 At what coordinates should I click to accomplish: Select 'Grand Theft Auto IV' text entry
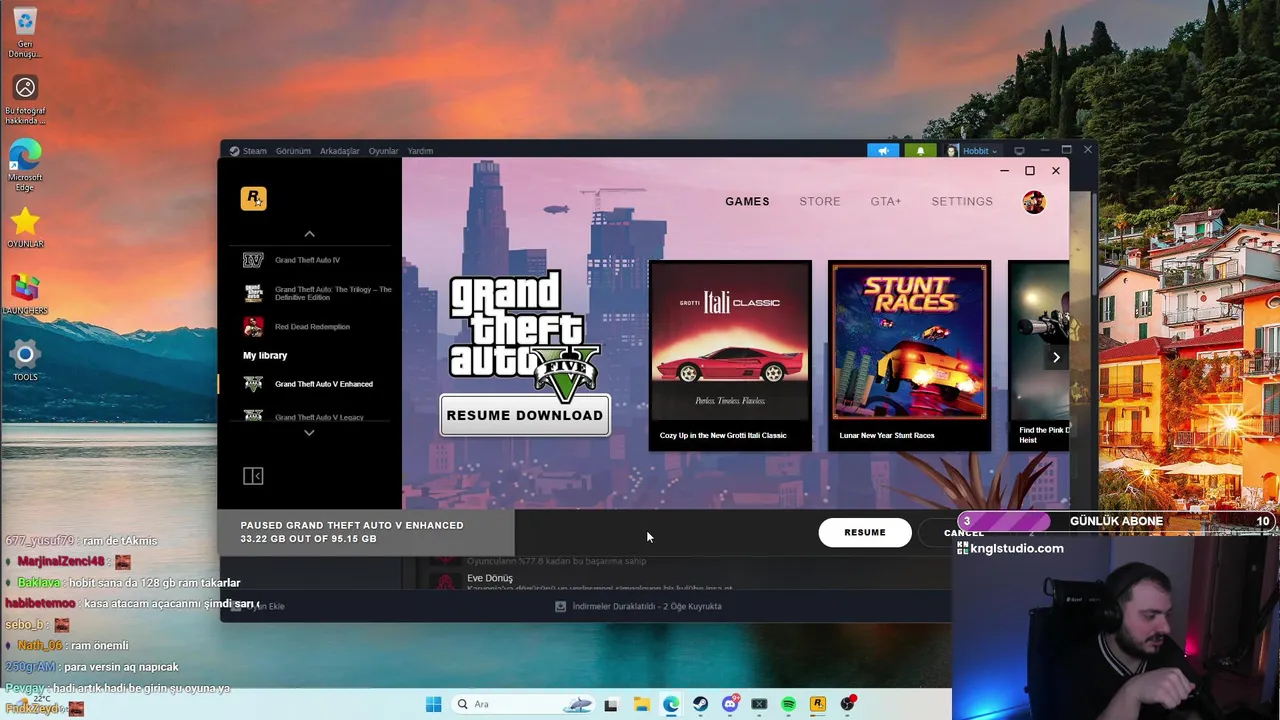coord(307,260)
